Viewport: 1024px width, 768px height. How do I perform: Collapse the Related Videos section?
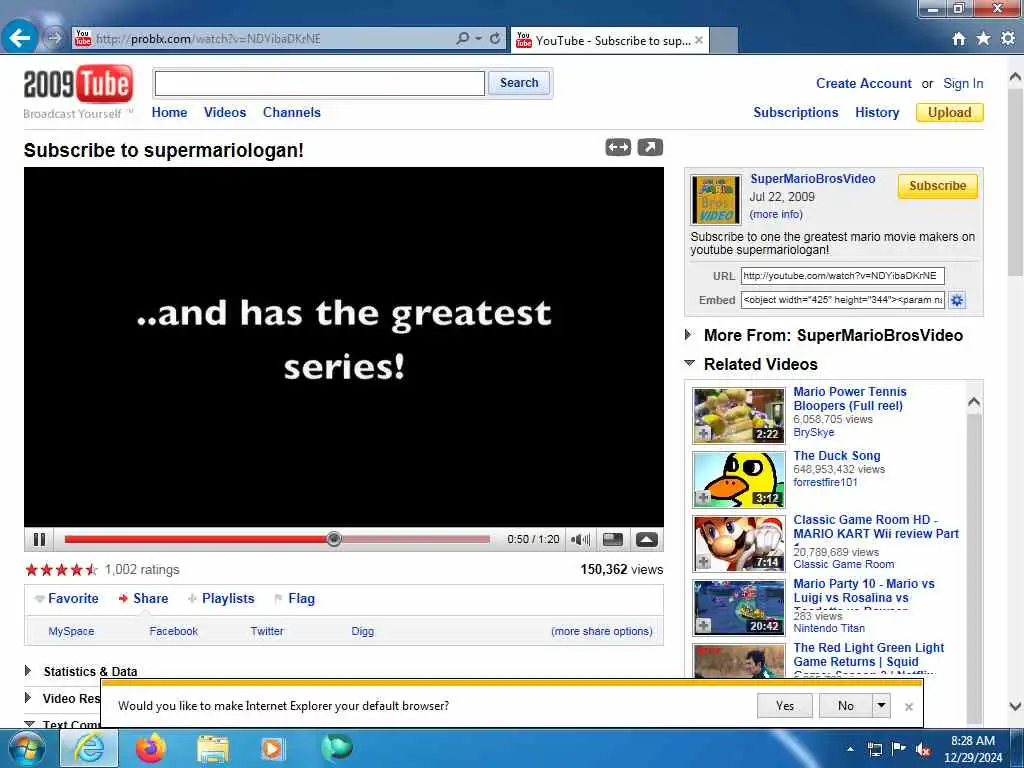coord(690,363)
